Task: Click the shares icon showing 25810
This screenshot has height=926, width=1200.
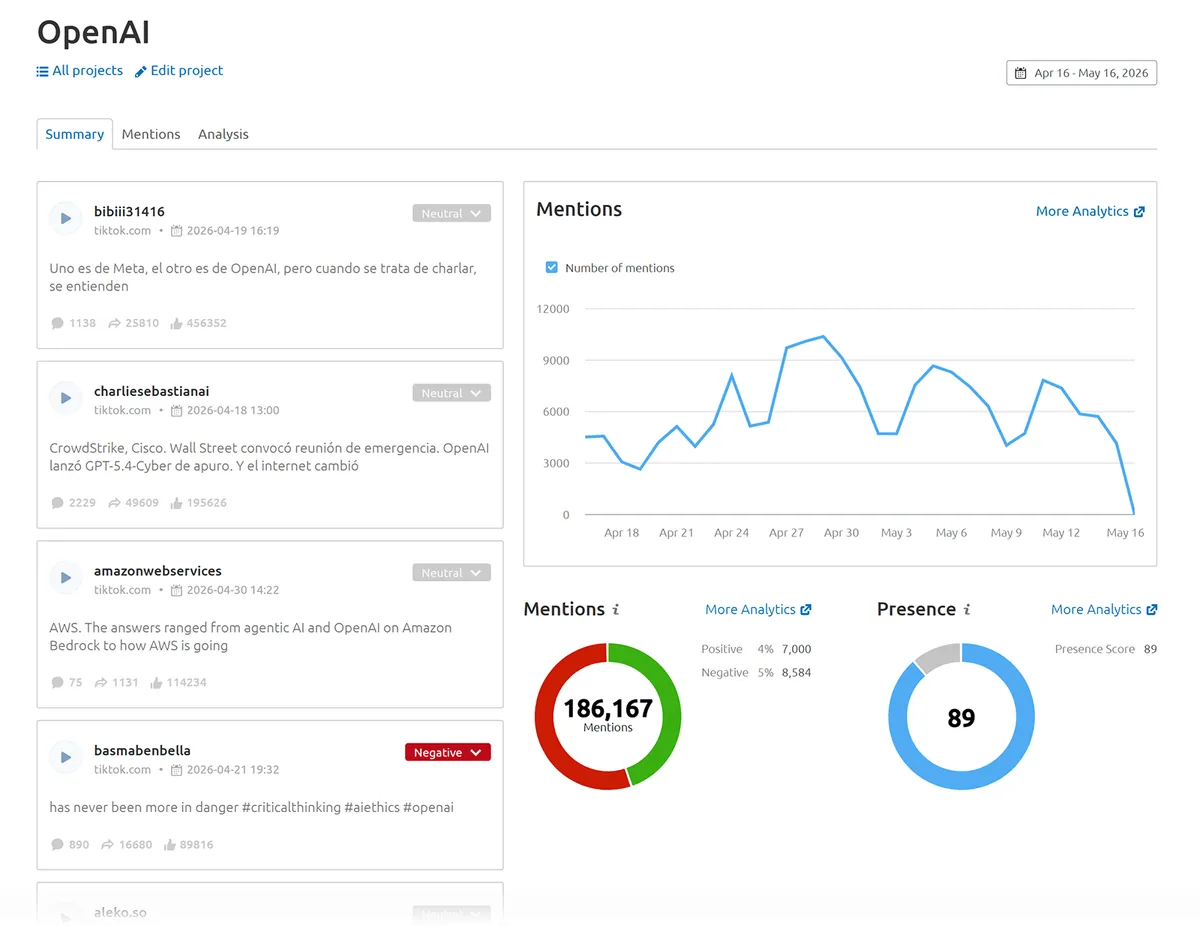Action: pyautogui.click(x=115, y=323)
